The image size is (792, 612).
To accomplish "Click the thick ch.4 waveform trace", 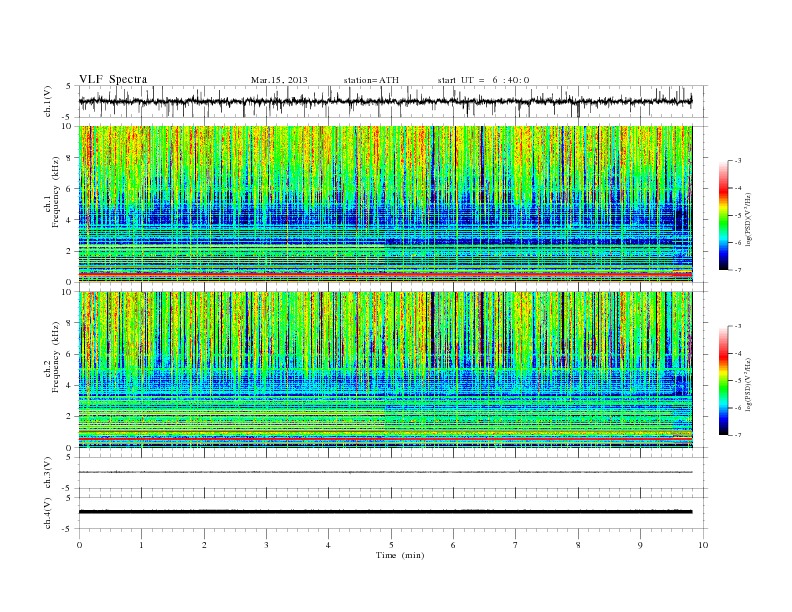I will [385, 512].
